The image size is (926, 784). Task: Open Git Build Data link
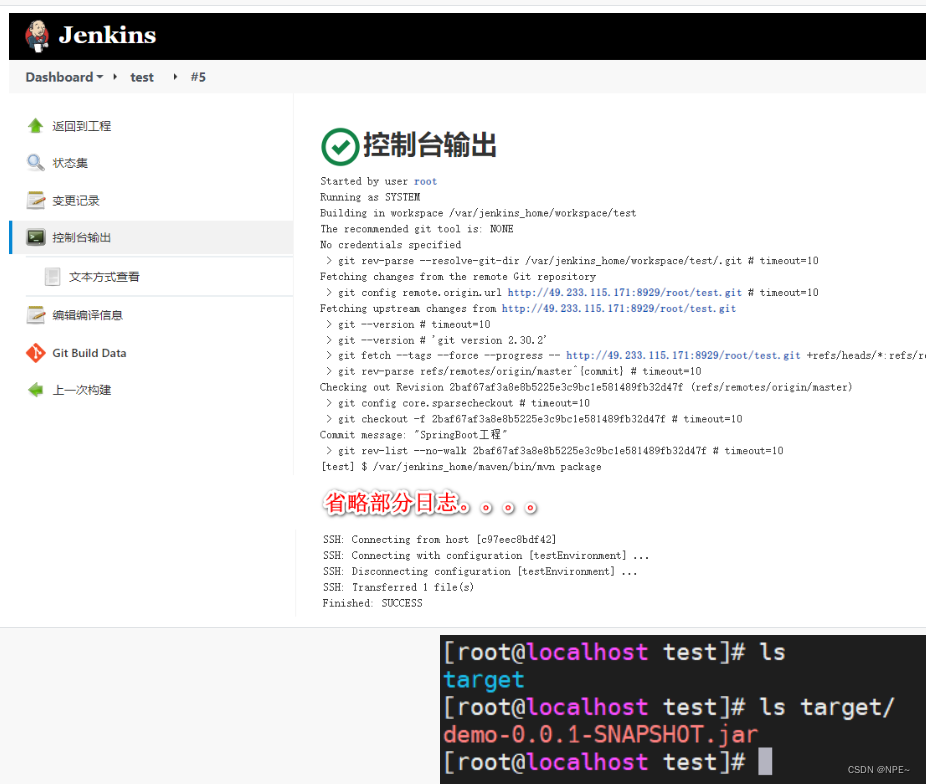(x=89, y=353)
